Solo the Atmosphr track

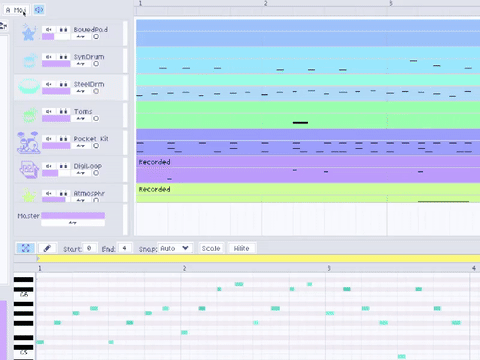63,193
